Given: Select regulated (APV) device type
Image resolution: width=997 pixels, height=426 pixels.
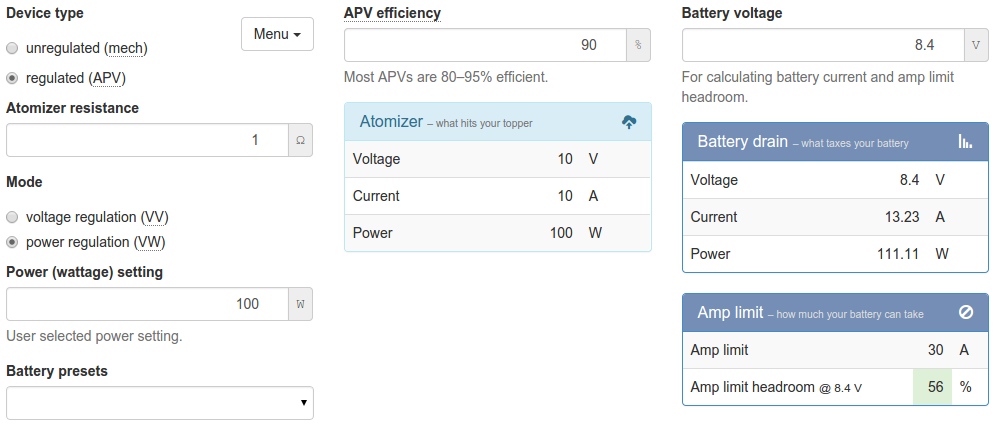Looking at the screenshot, I should [12, 78].
